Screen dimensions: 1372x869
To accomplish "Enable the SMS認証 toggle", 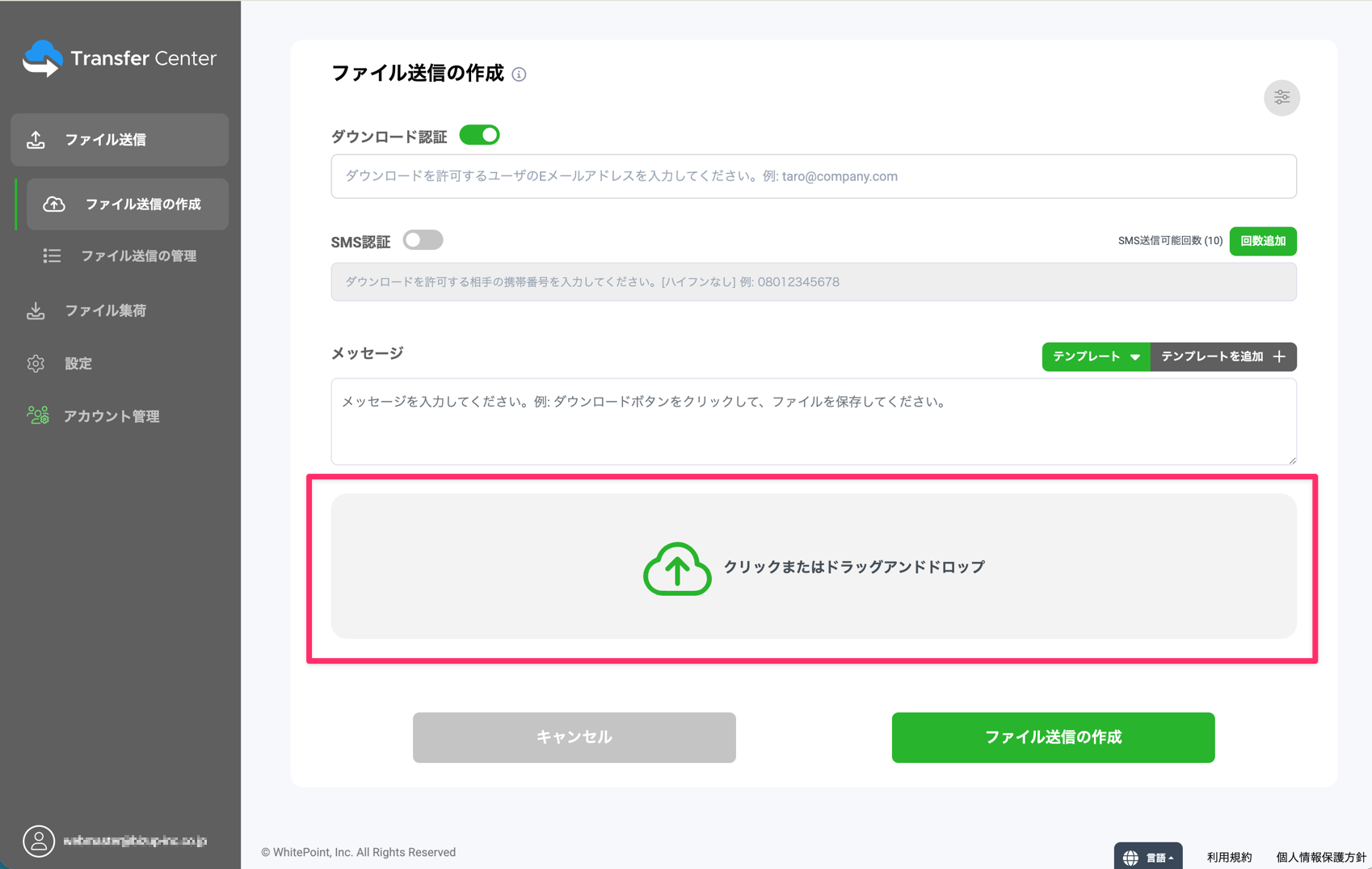I will (423, 240).
